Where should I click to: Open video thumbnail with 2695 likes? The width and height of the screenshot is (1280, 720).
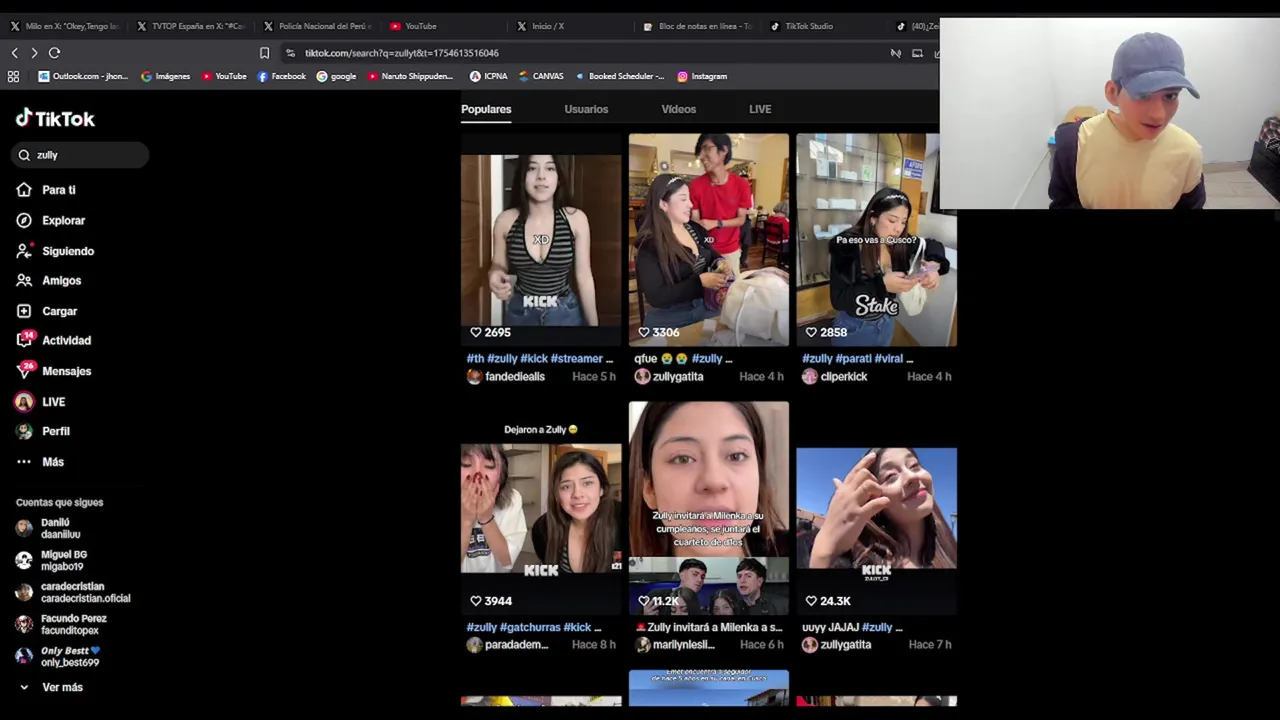pyautogui.click(x=541, y=240)
